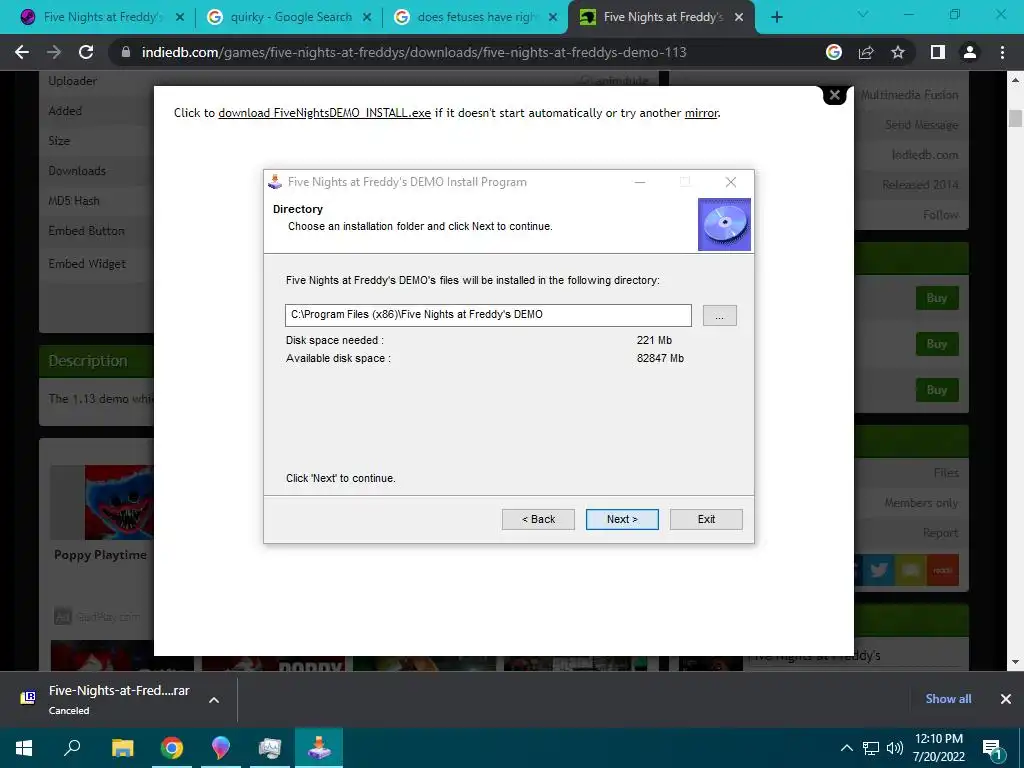Click the mirror link
Image resolution: width=1024 pixels, height=768 pixels.
point(701,113)
